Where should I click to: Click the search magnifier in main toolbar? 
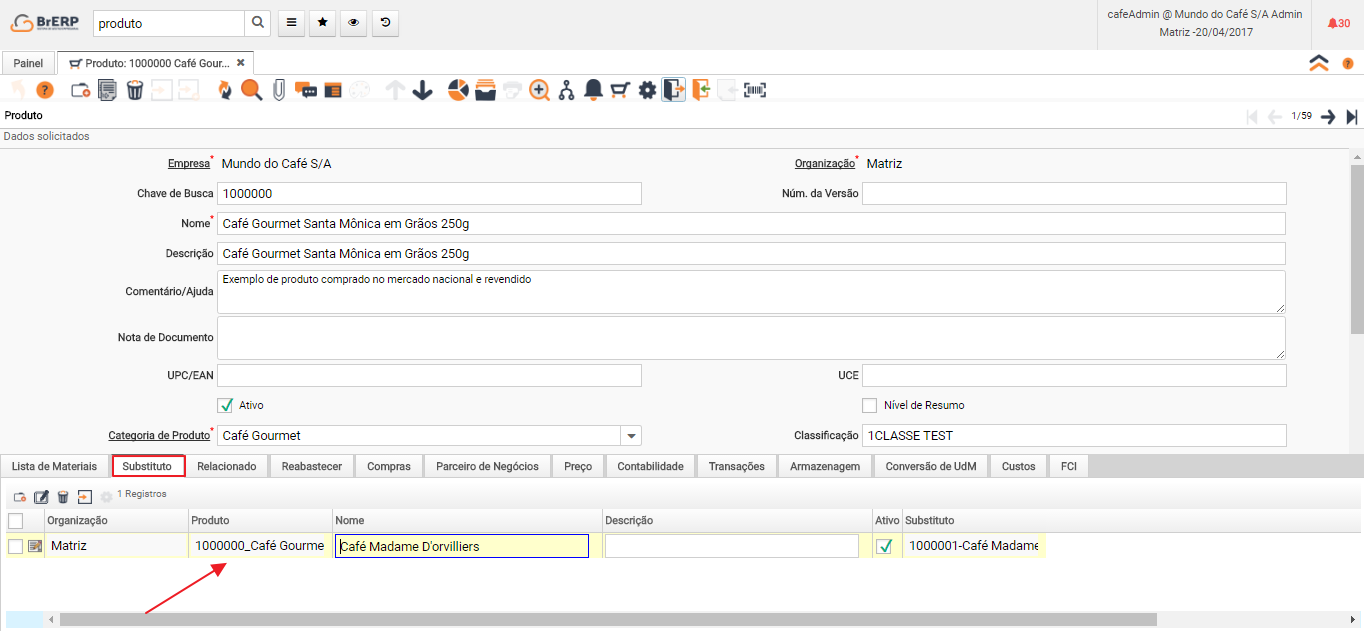click(x=251, y=90)
